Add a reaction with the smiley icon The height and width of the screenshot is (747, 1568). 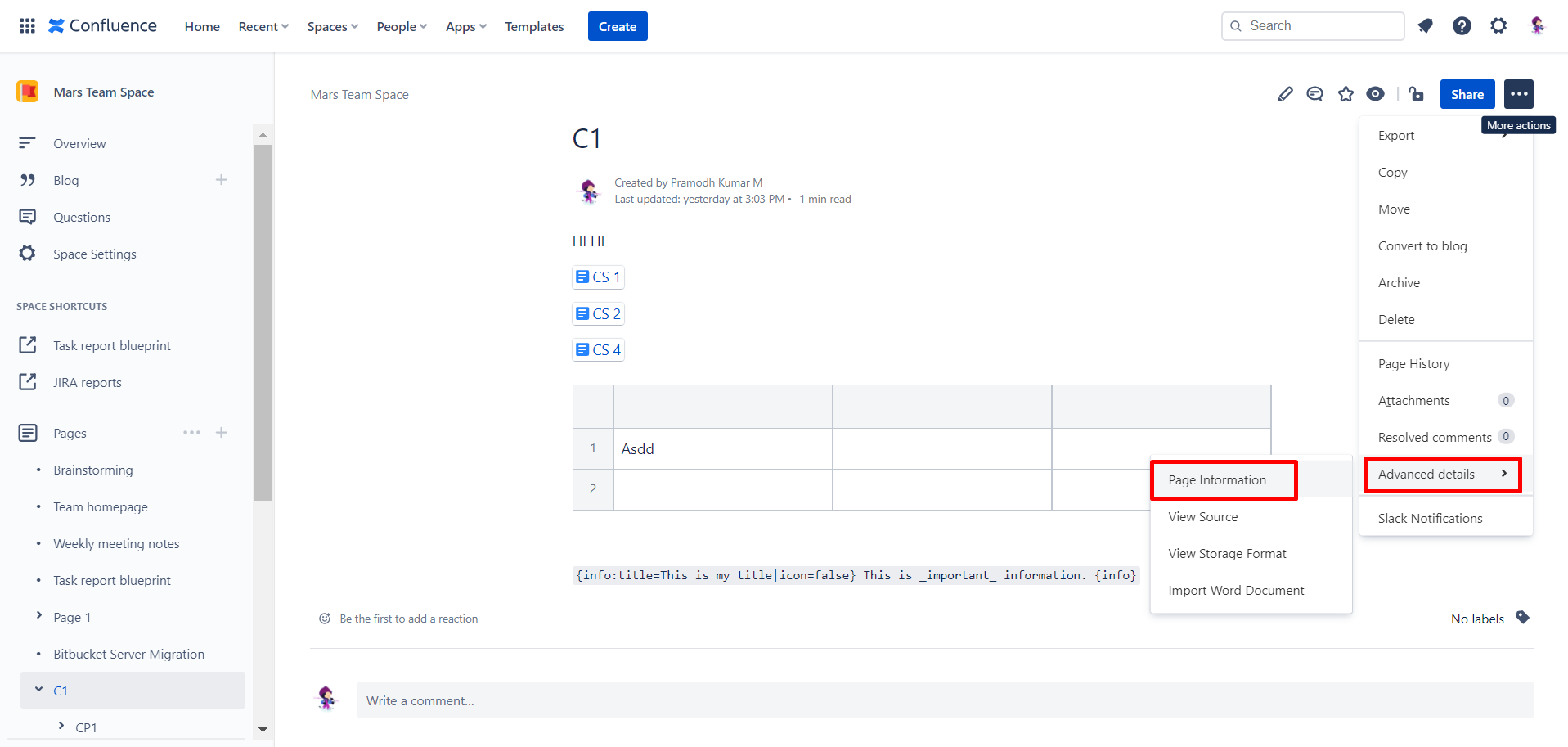[325, 619]
